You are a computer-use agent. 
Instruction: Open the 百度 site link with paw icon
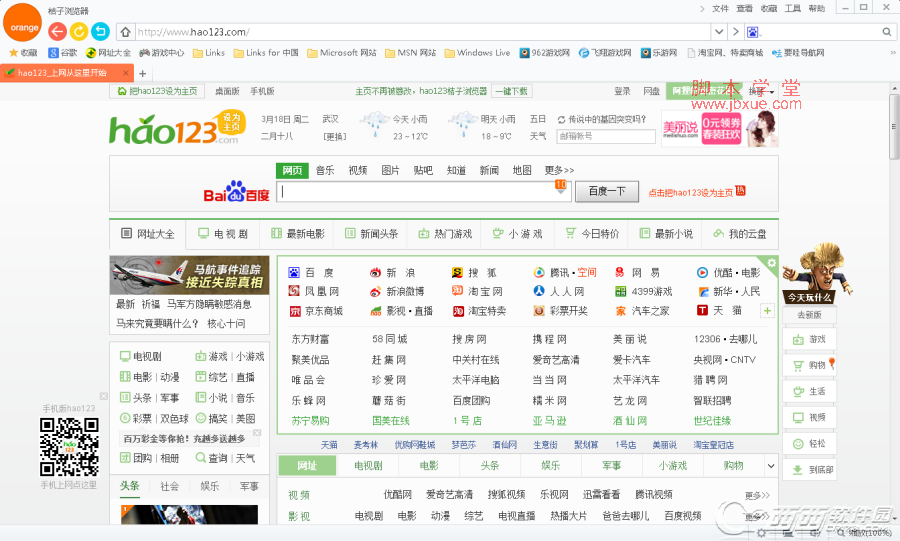tap(311, 273)
